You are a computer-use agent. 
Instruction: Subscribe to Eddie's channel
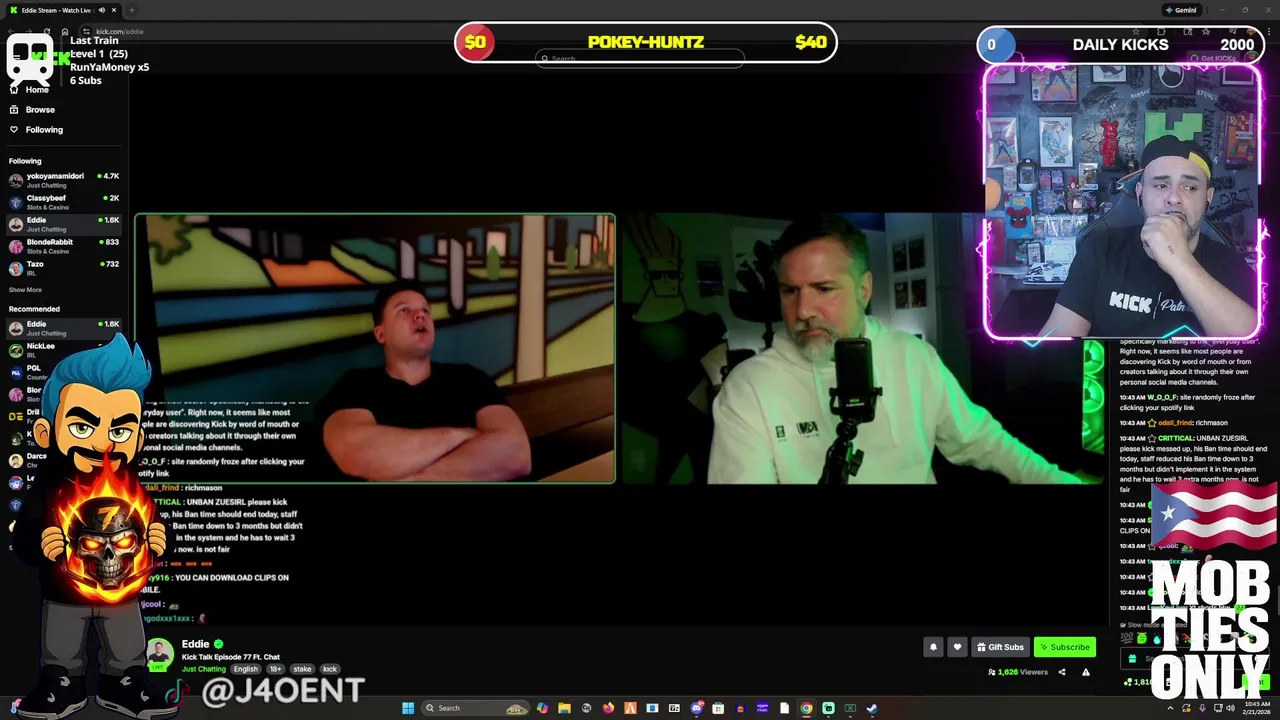click(1065, 647)
